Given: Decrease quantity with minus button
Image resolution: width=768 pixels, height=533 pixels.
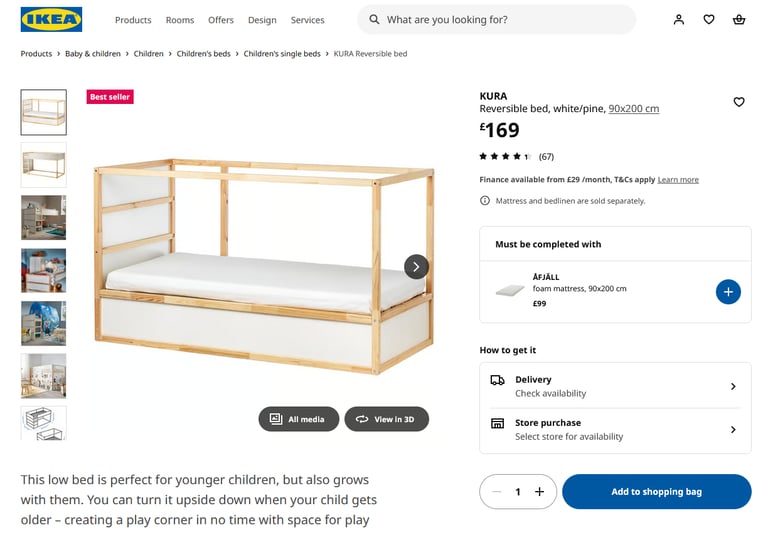Looking at the screenshot, I should tap(497, 492).
